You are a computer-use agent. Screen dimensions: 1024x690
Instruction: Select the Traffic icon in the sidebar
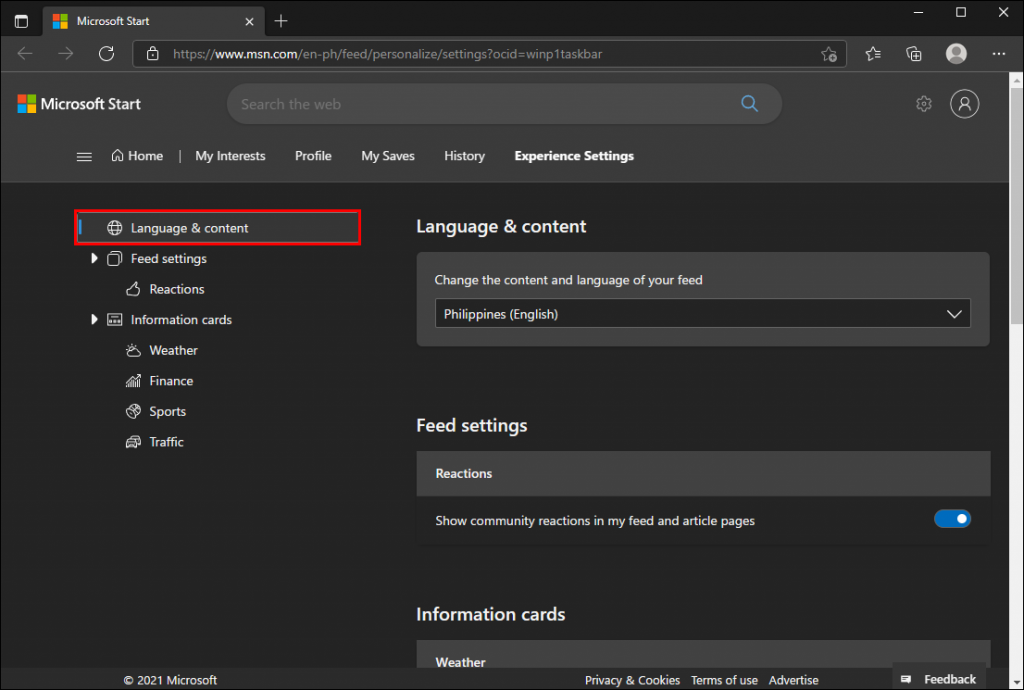click(x=134, y=442)
